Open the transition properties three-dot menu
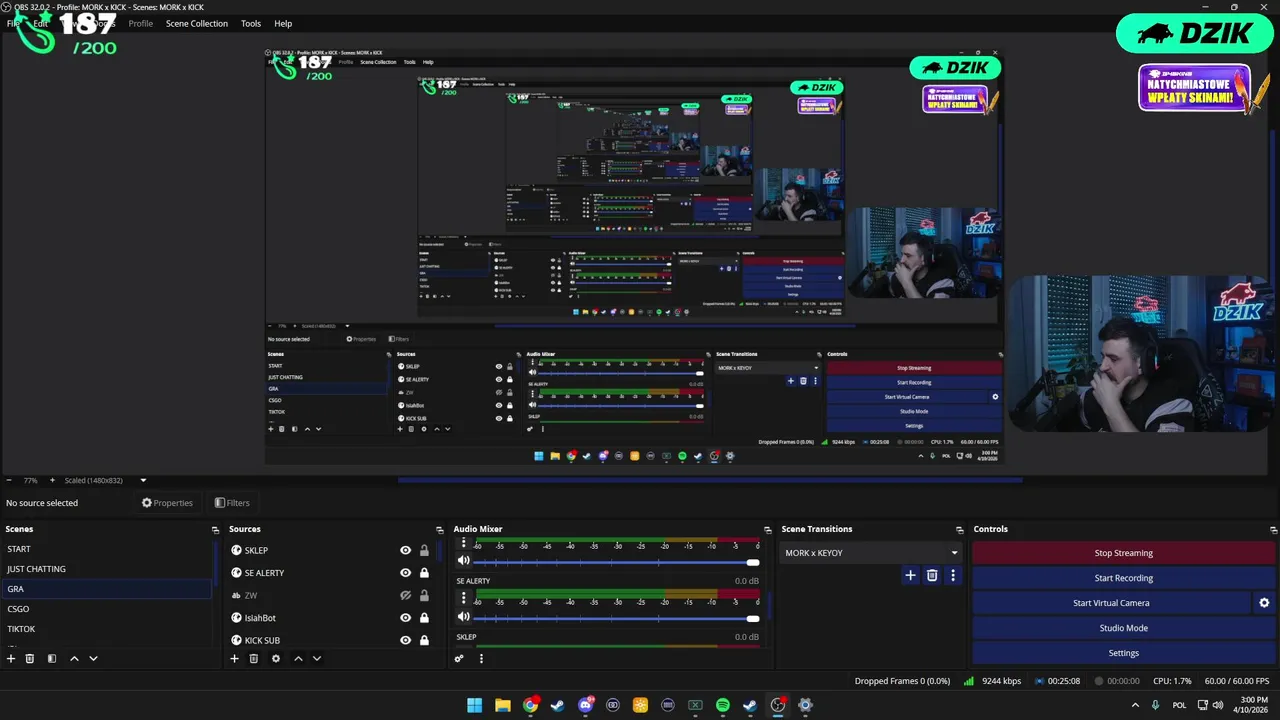 pos(953,575)
